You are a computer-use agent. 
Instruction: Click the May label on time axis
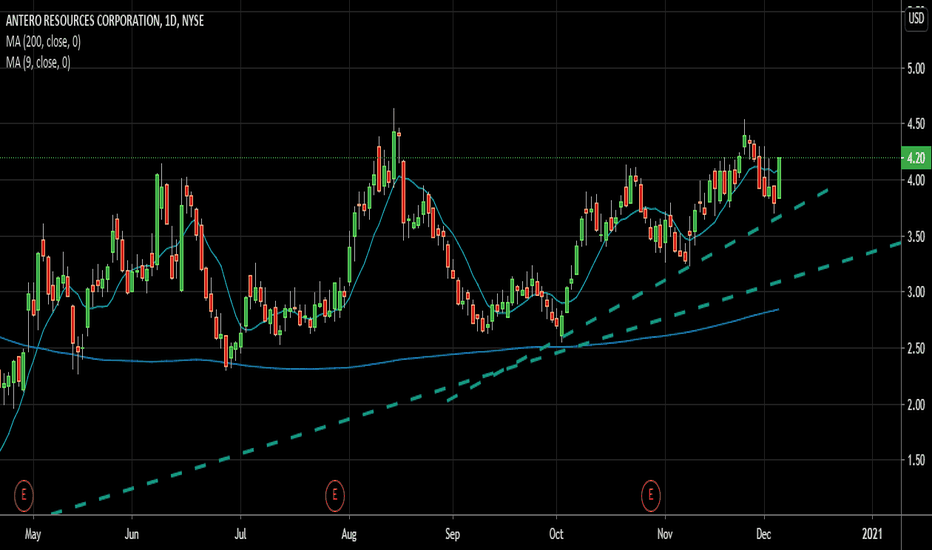(33, 535)
